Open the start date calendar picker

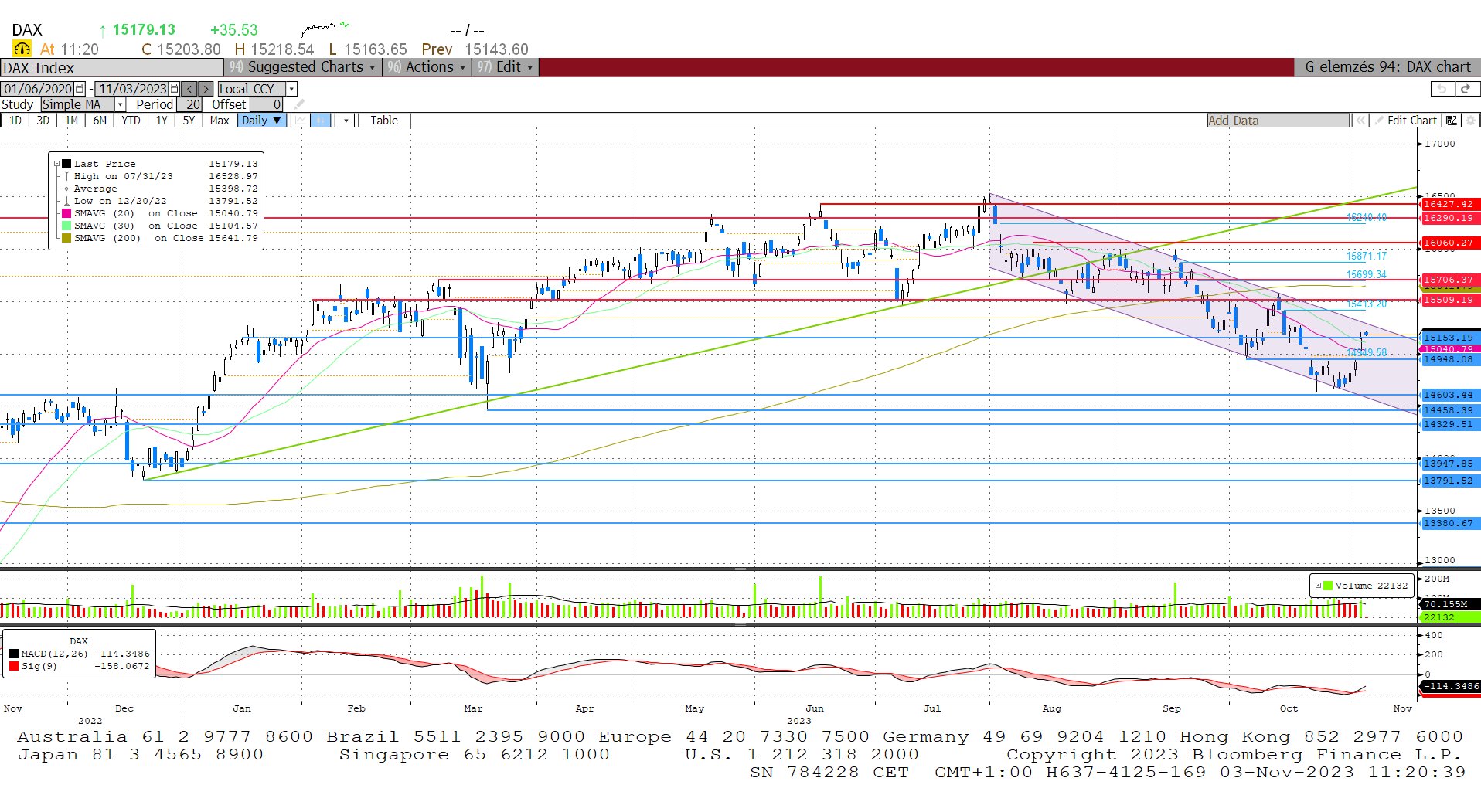pyautogui.click(x=80, y=89)
